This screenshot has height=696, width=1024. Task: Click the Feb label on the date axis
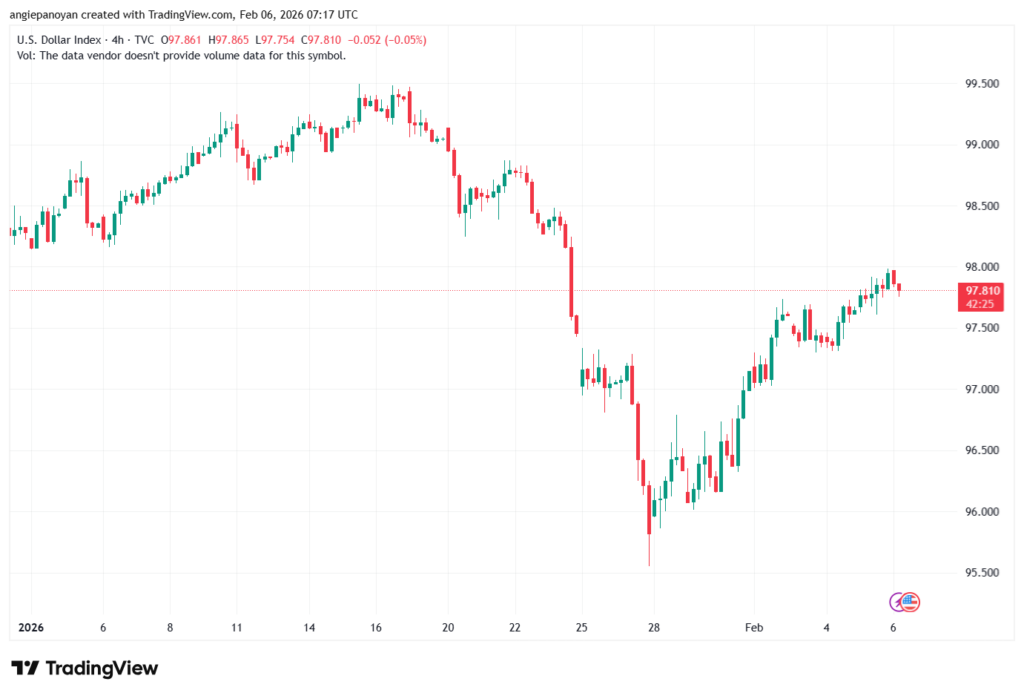tap(753, 627)
